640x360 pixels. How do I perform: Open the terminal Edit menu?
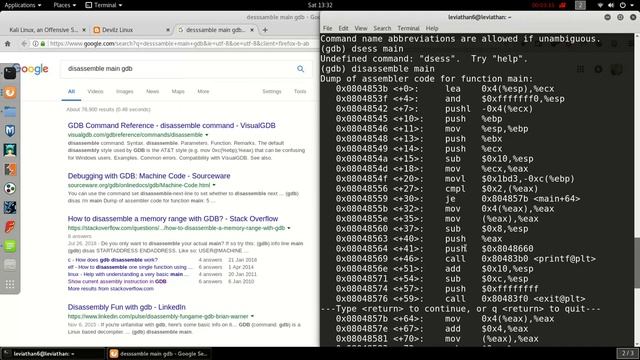tap(343, 28)
